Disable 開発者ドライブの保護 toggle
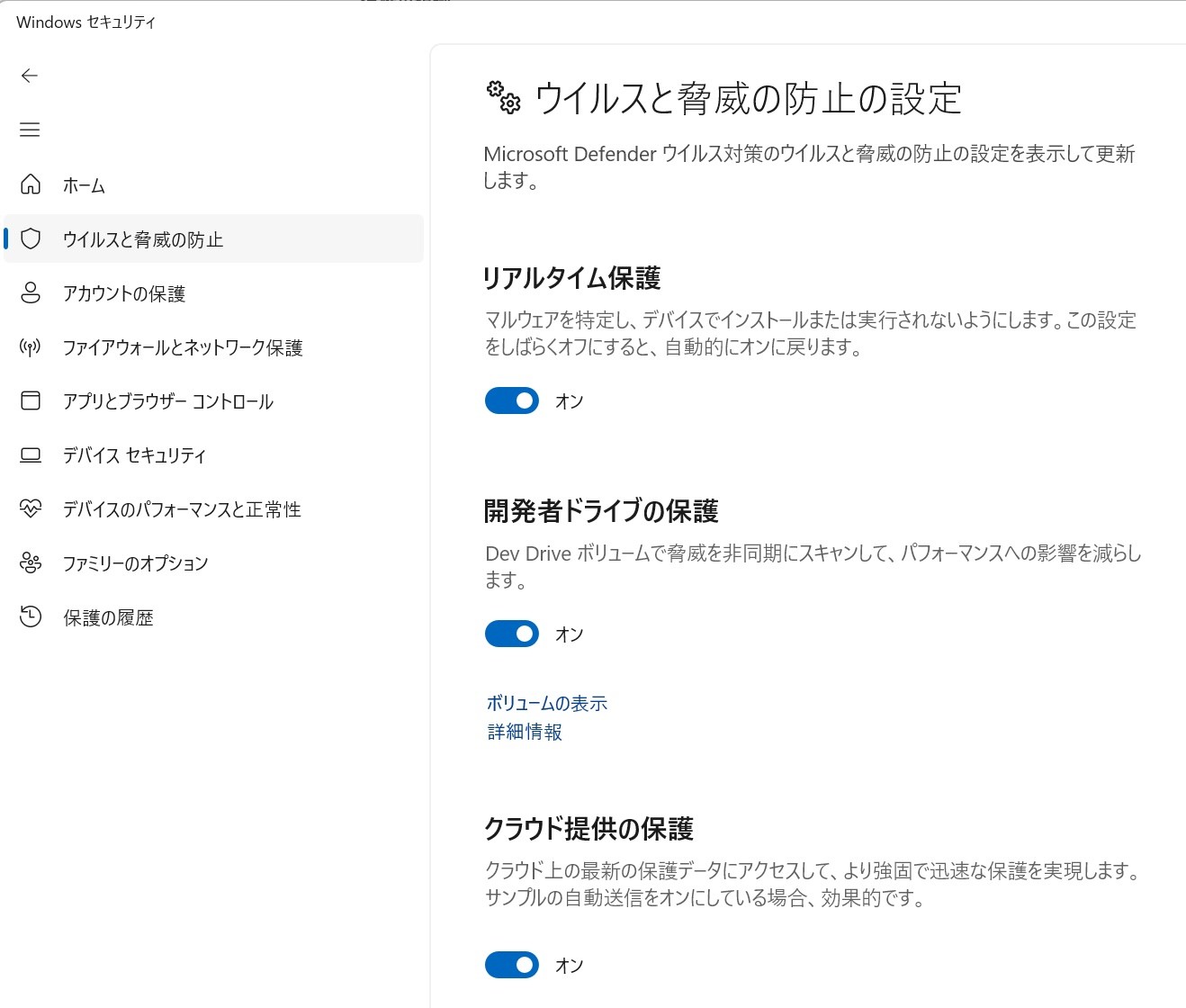The image size is (1186, 1008). 512,634
